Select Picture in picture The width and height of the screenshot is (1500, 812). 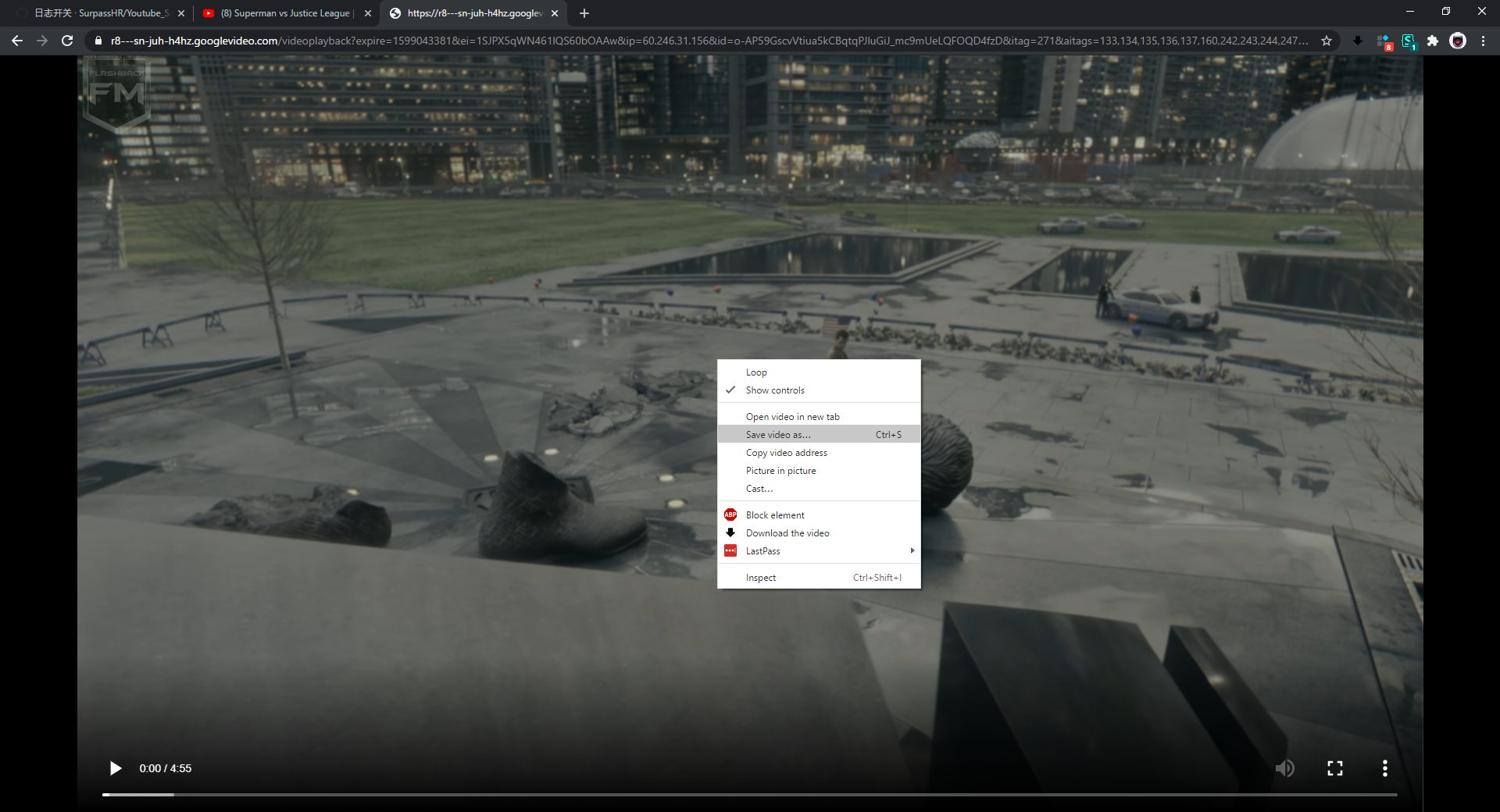point(819,471)
